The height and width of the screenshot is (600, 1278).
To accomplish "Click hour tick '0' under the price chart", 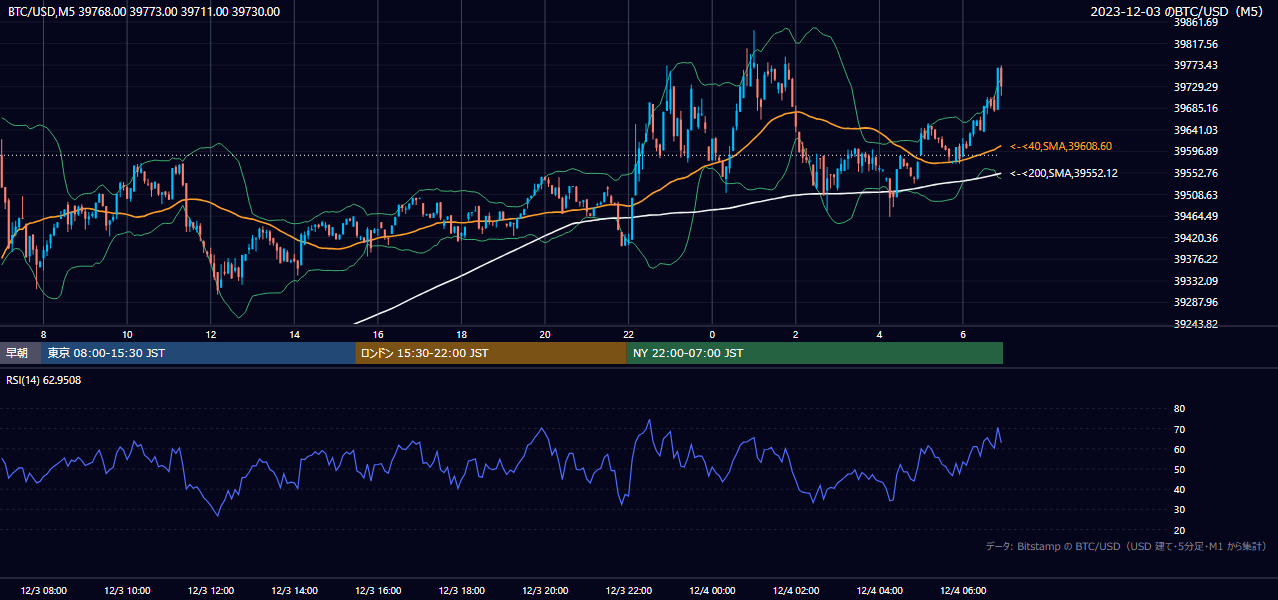I will pos(712,334).
